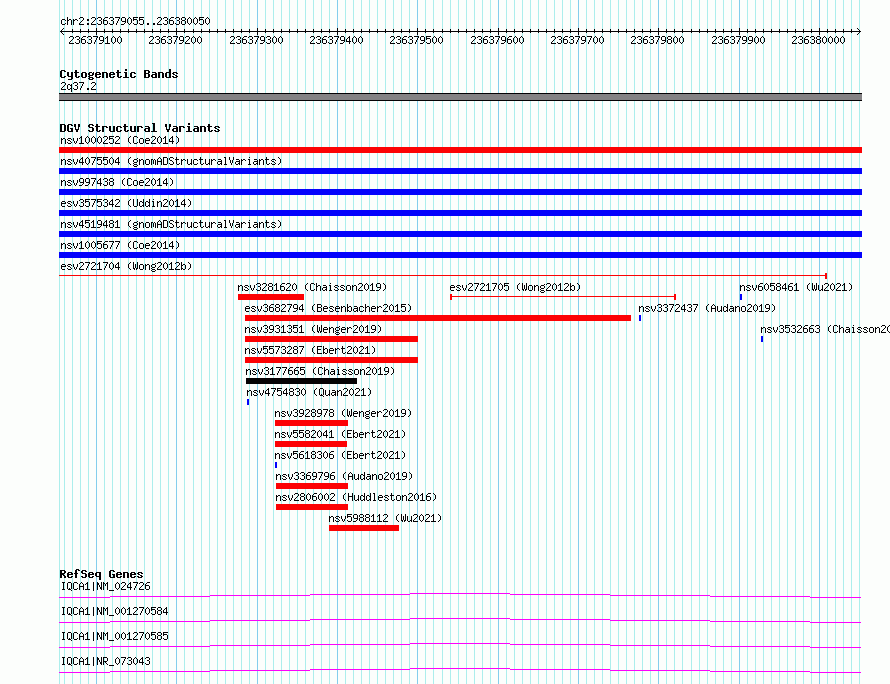Open nsv4075504 (gnomADStructuralVariants) label
890x684 pixels.
171,161
